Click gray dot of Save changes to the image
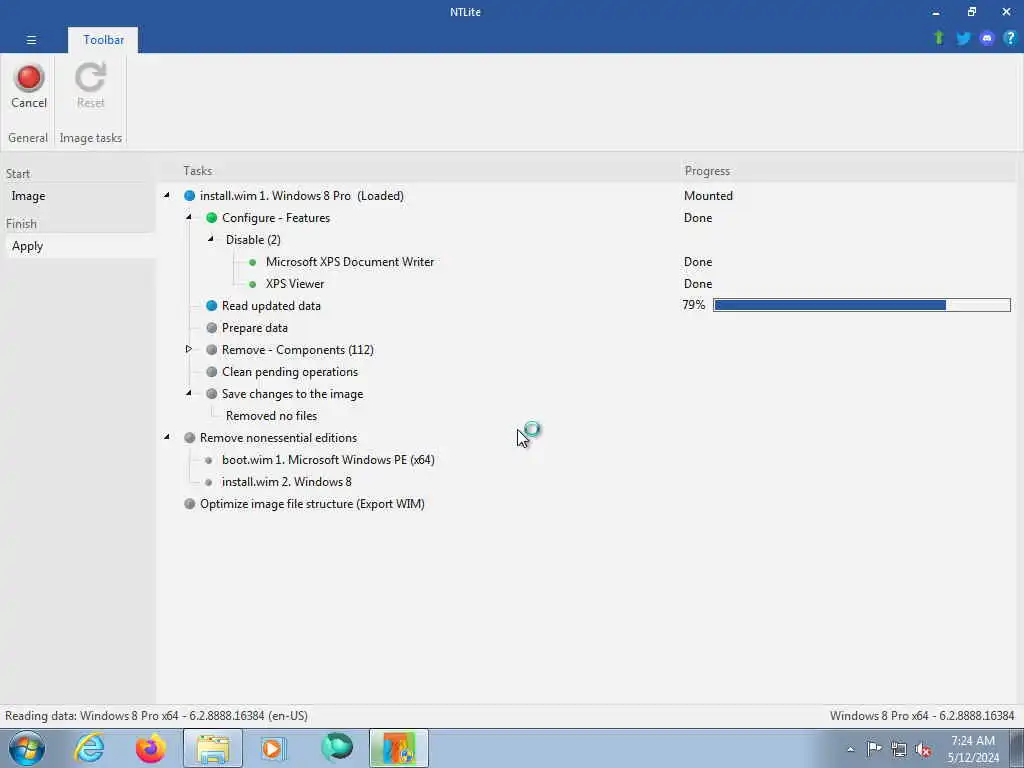Image resolution: width=1024 pixels, height=768 pixels. [212, 394]
